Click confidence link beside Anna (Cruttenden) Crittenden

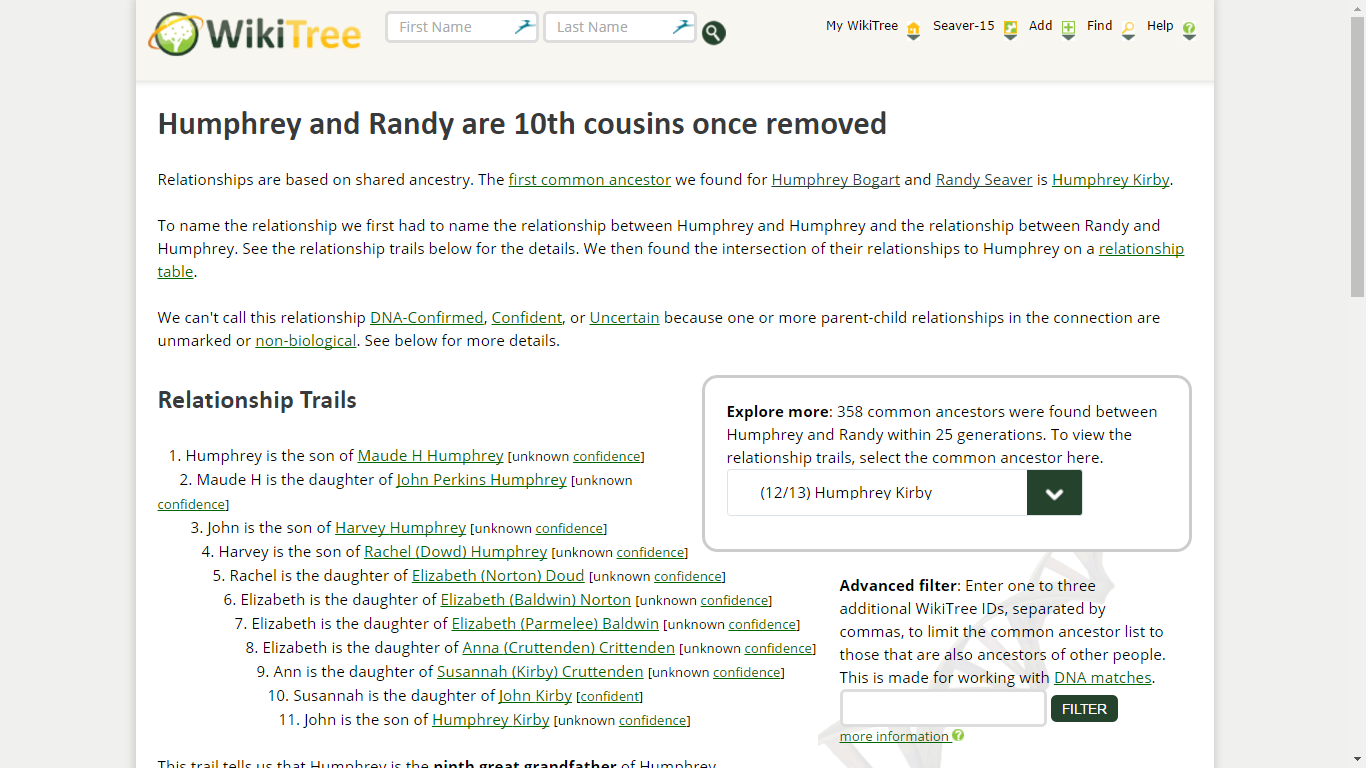point(778,649)
